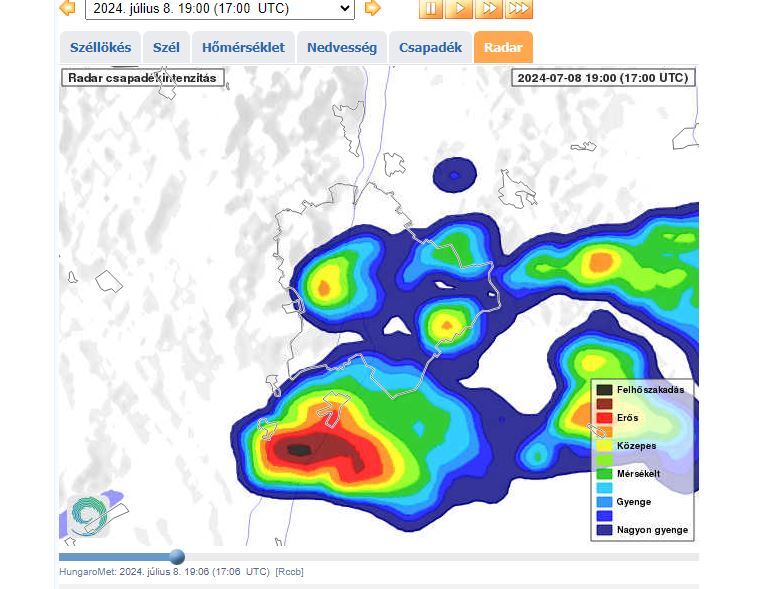Image resolution: width=775 pixels, height=589 pixels.
Task: Click the black Felhőszakadás legend swatch
Action: (x=605, y=390)
